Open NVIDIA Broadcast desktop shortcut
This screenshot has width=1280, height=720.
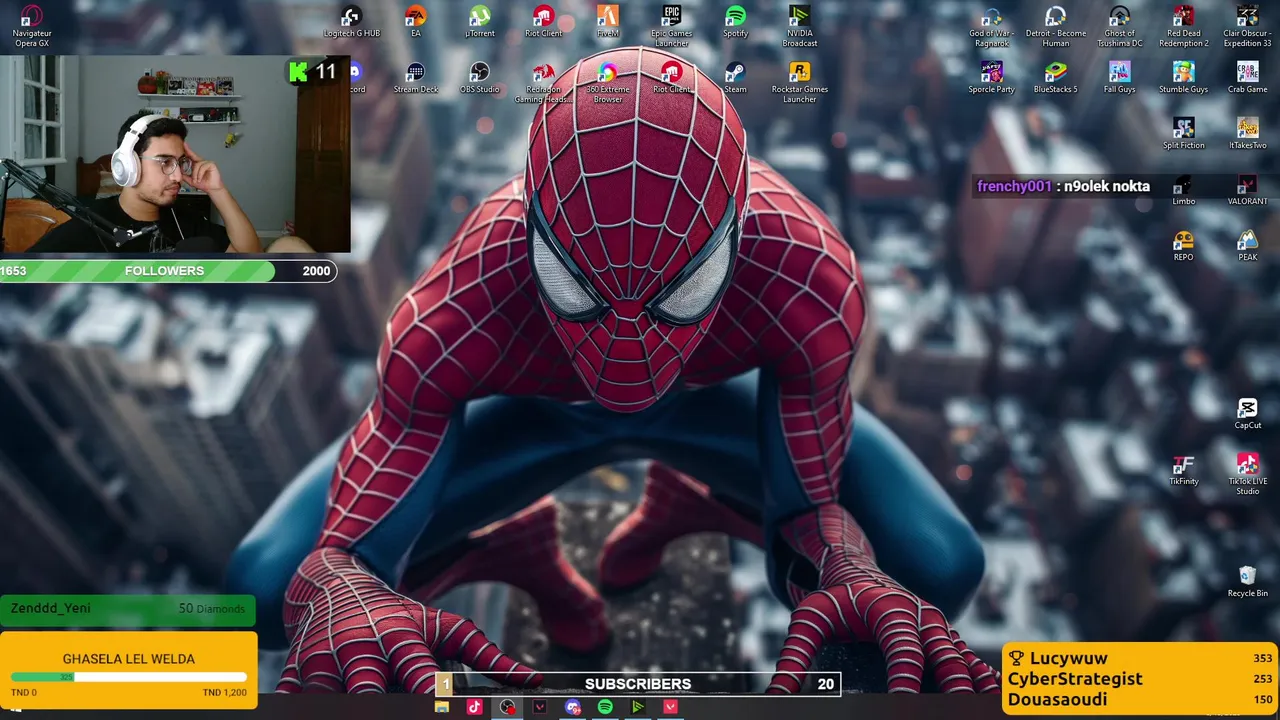(800, 26)
